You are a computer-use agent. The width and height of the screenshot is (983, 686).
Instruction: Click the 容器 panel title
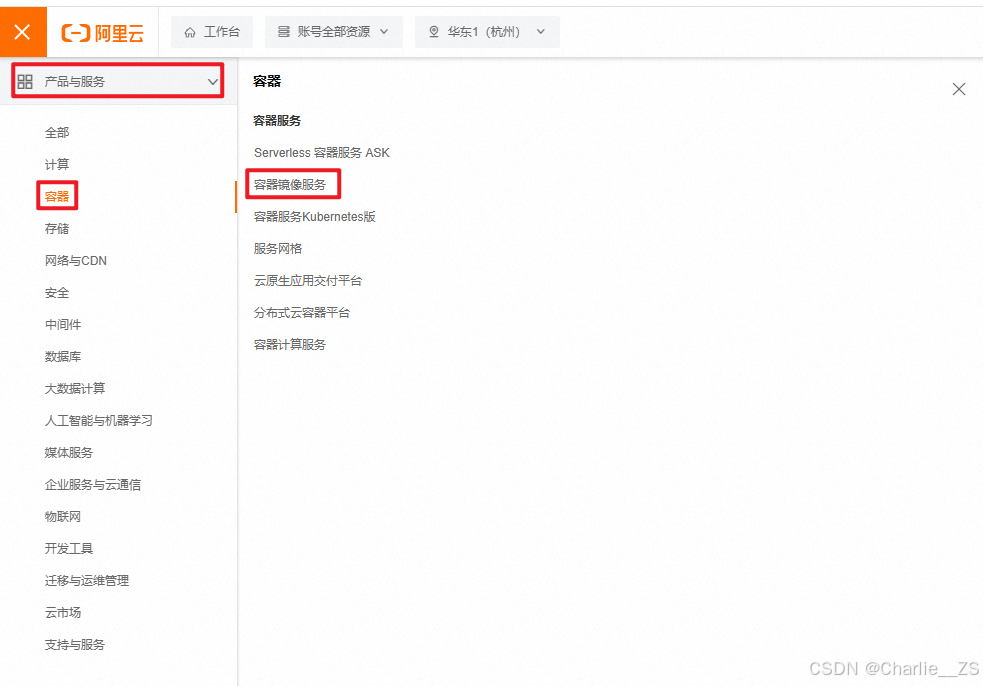[x=267, y=81]
